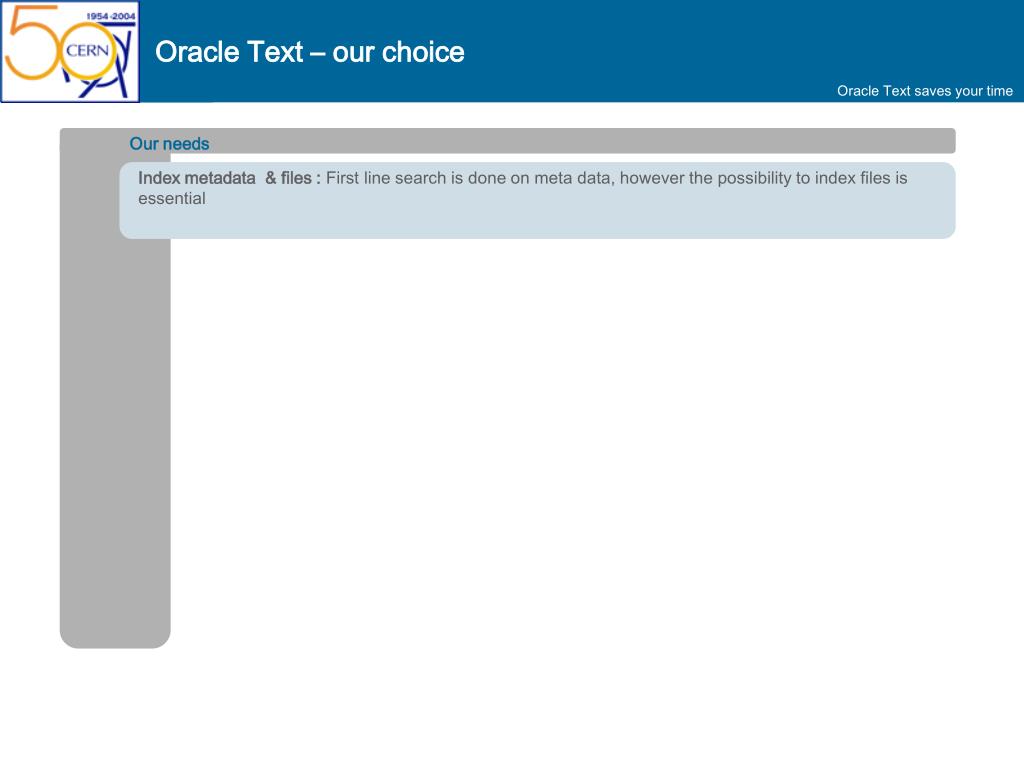Viewport: 1024px width, 768px height.
Task: Click the 'Oracle Text saves your time' tagline
Action: coord(925,91)
